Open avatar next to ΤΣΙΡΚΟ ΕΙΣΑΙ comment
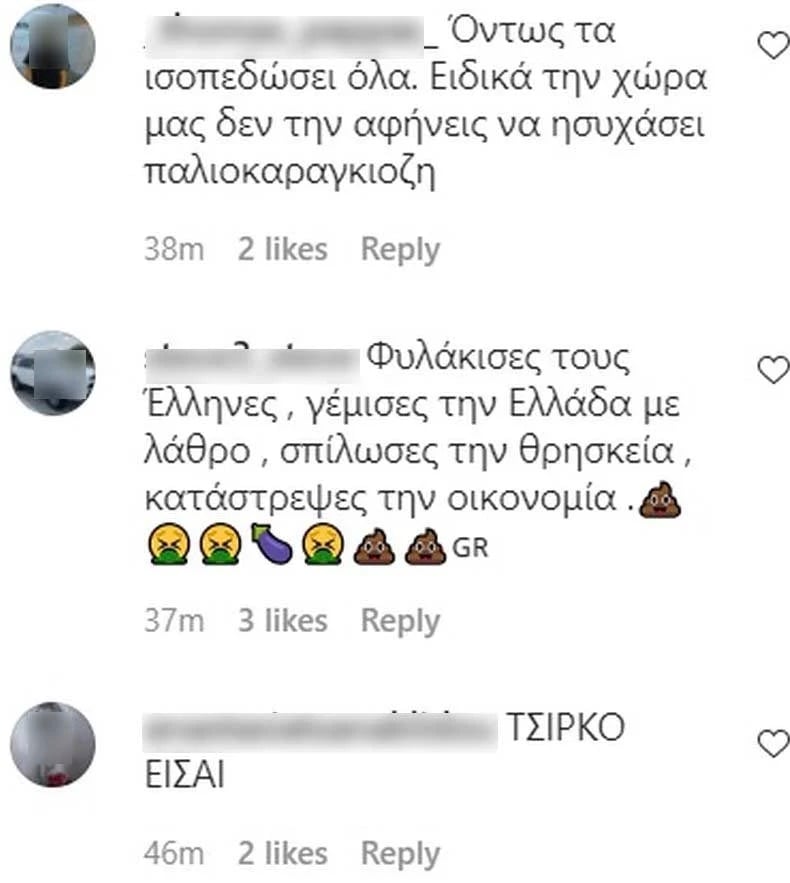This screenshot has height=883, width=790. pyautogui.click(x=53, y=744)
